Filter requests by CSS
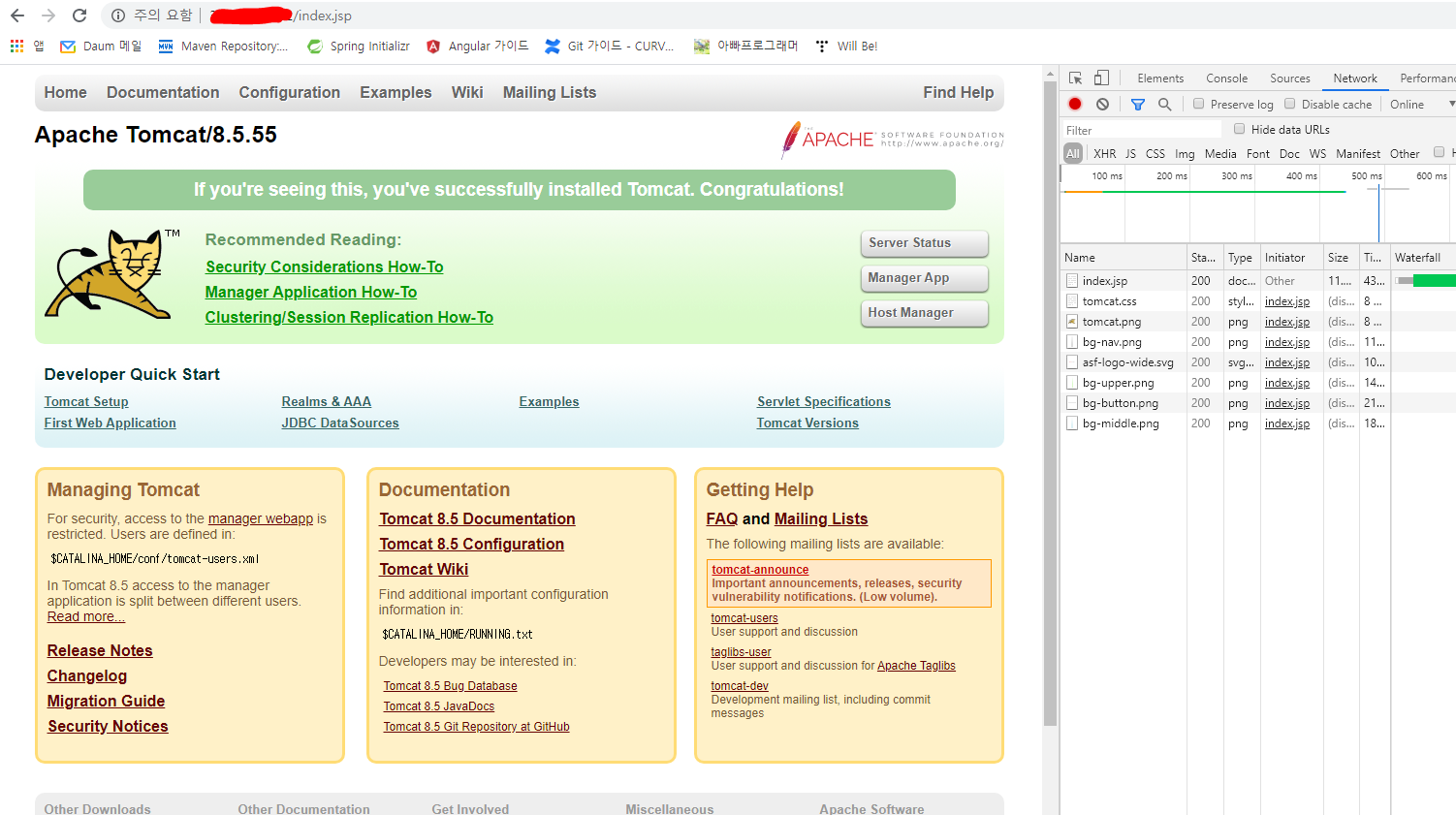1456x815 pixels. (1155, 153)
